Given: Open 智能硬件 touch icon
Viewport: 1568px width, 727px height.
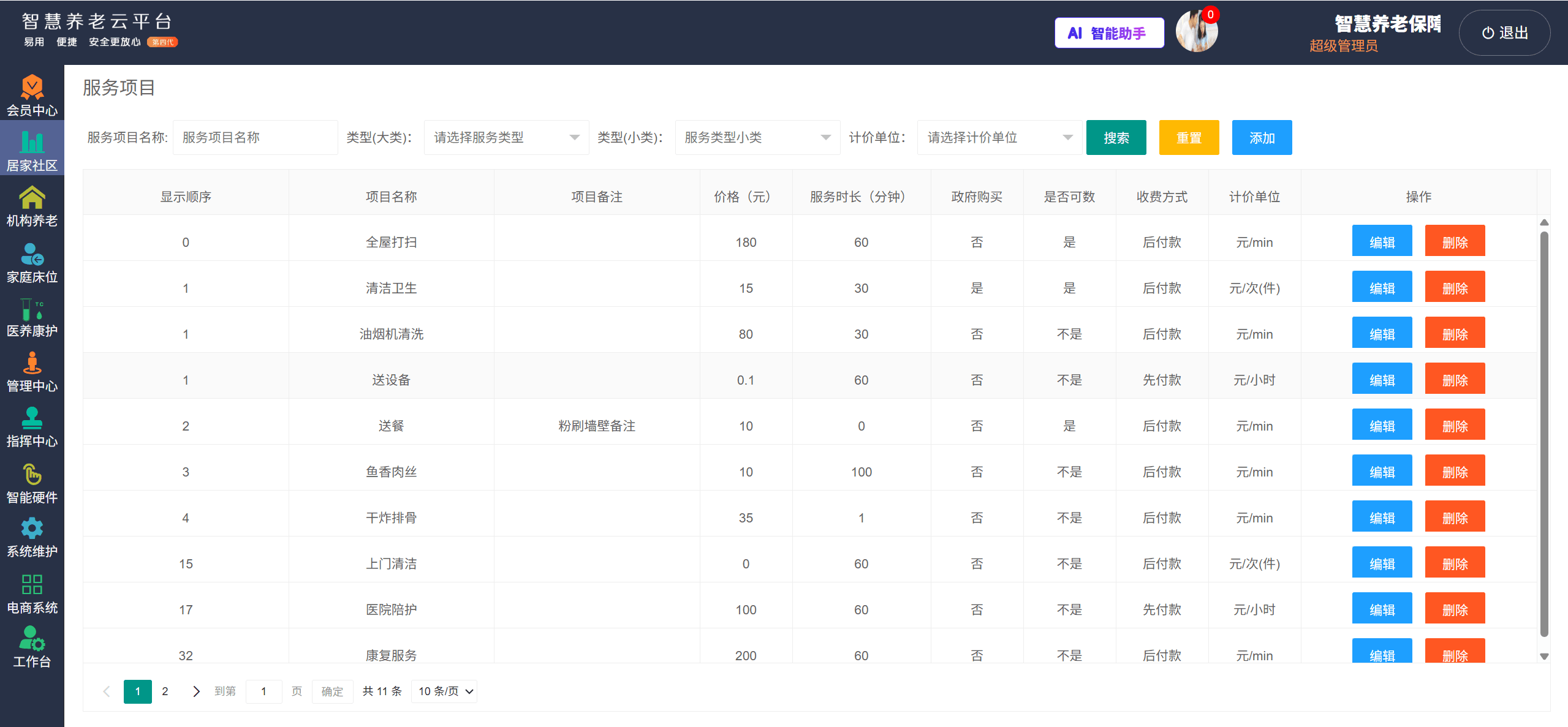Looking at the screenshot, I should pos(32,475).
